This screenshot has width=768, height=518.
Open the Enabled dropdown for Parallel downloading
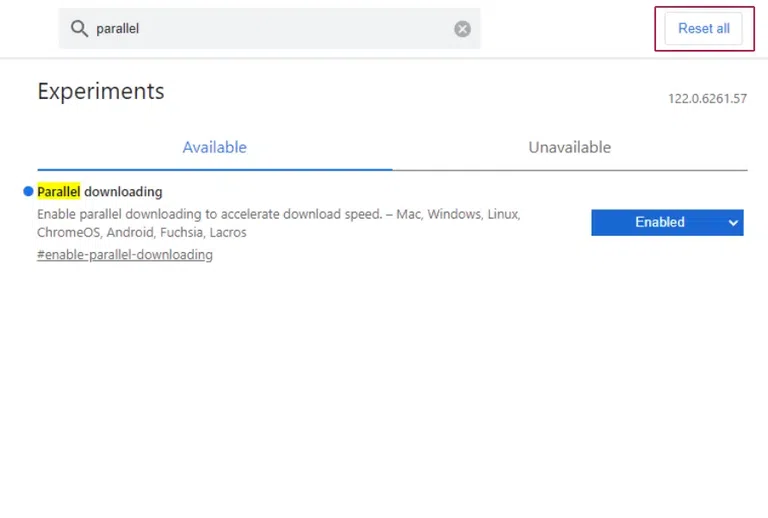[x=667, y=222]
